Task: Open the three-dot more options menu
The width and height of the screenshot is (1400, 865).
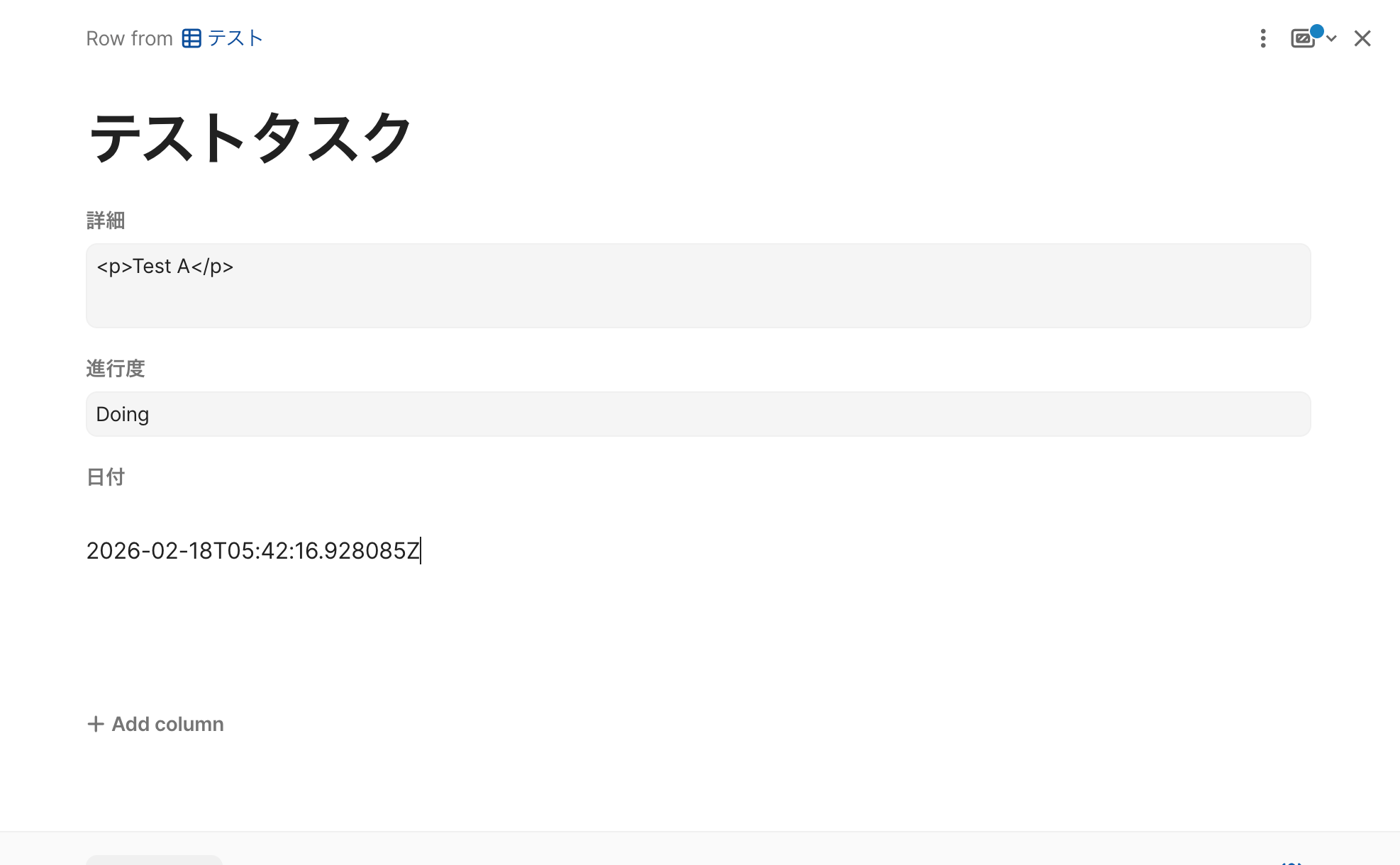Action: (1262, 38)
